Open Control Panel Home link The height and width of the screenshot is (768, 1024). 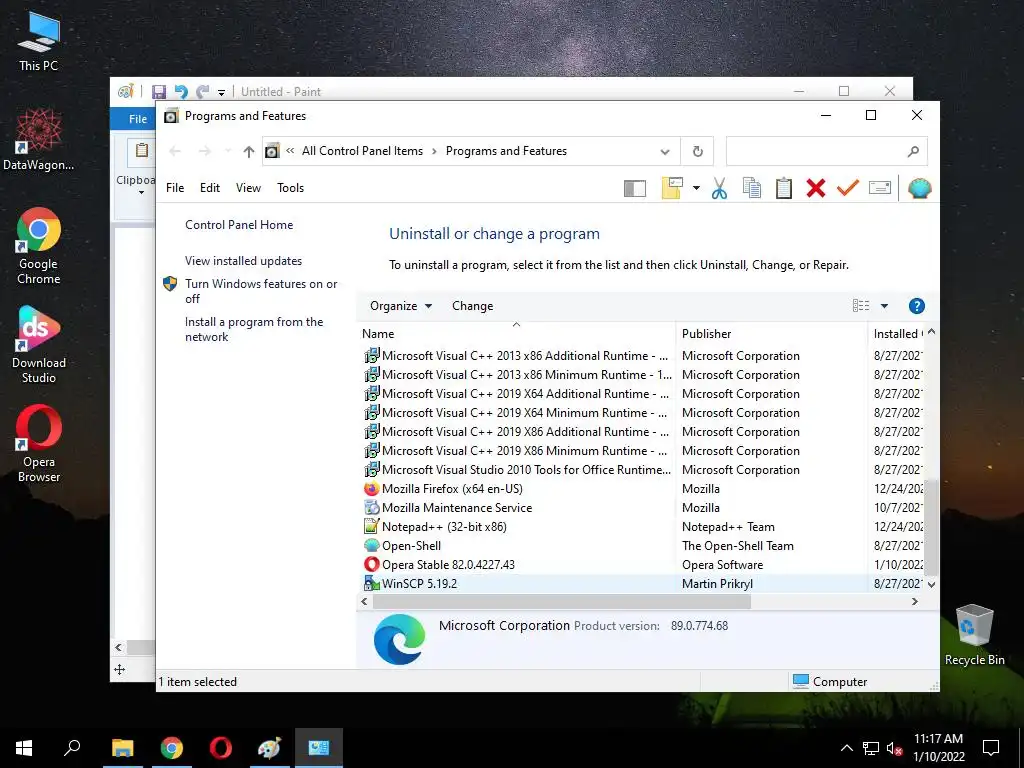tap(239, 225)
